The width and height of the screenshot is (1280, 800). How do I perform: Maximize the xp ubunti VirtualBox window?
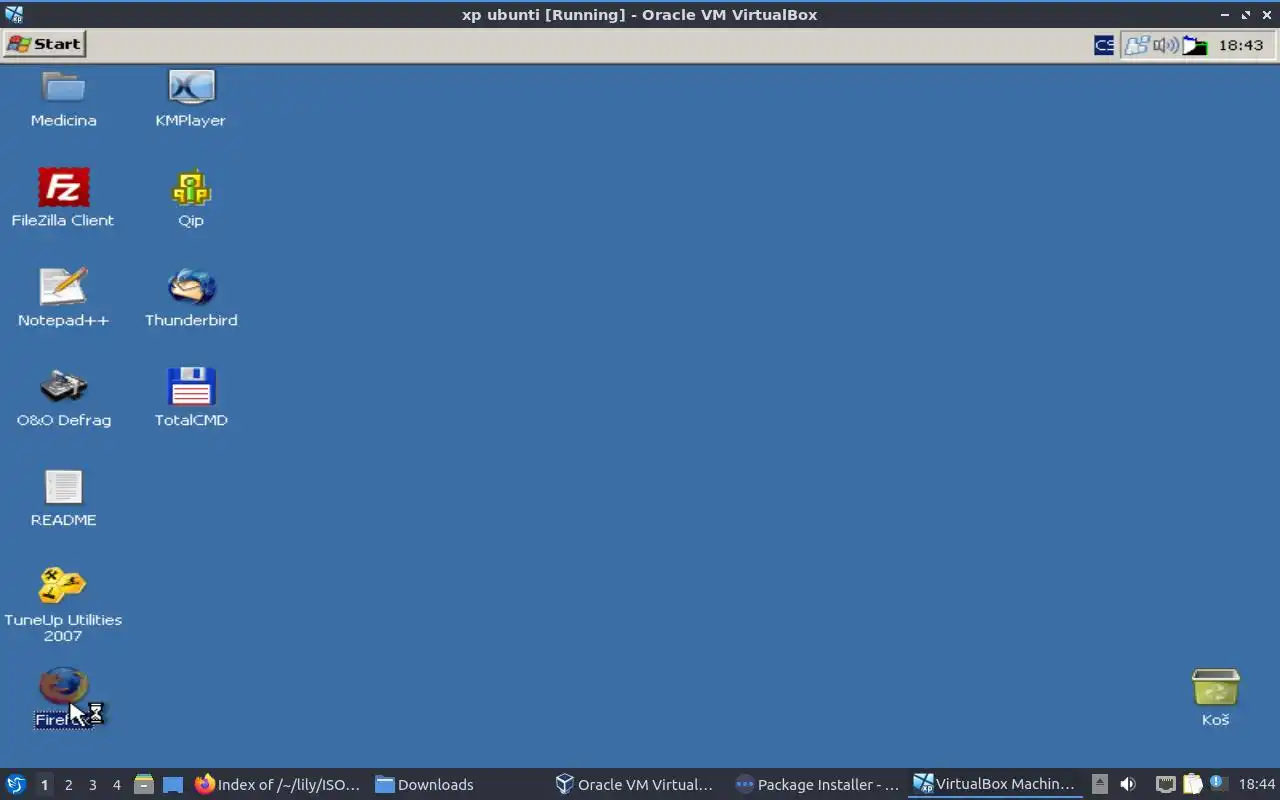1246,15
